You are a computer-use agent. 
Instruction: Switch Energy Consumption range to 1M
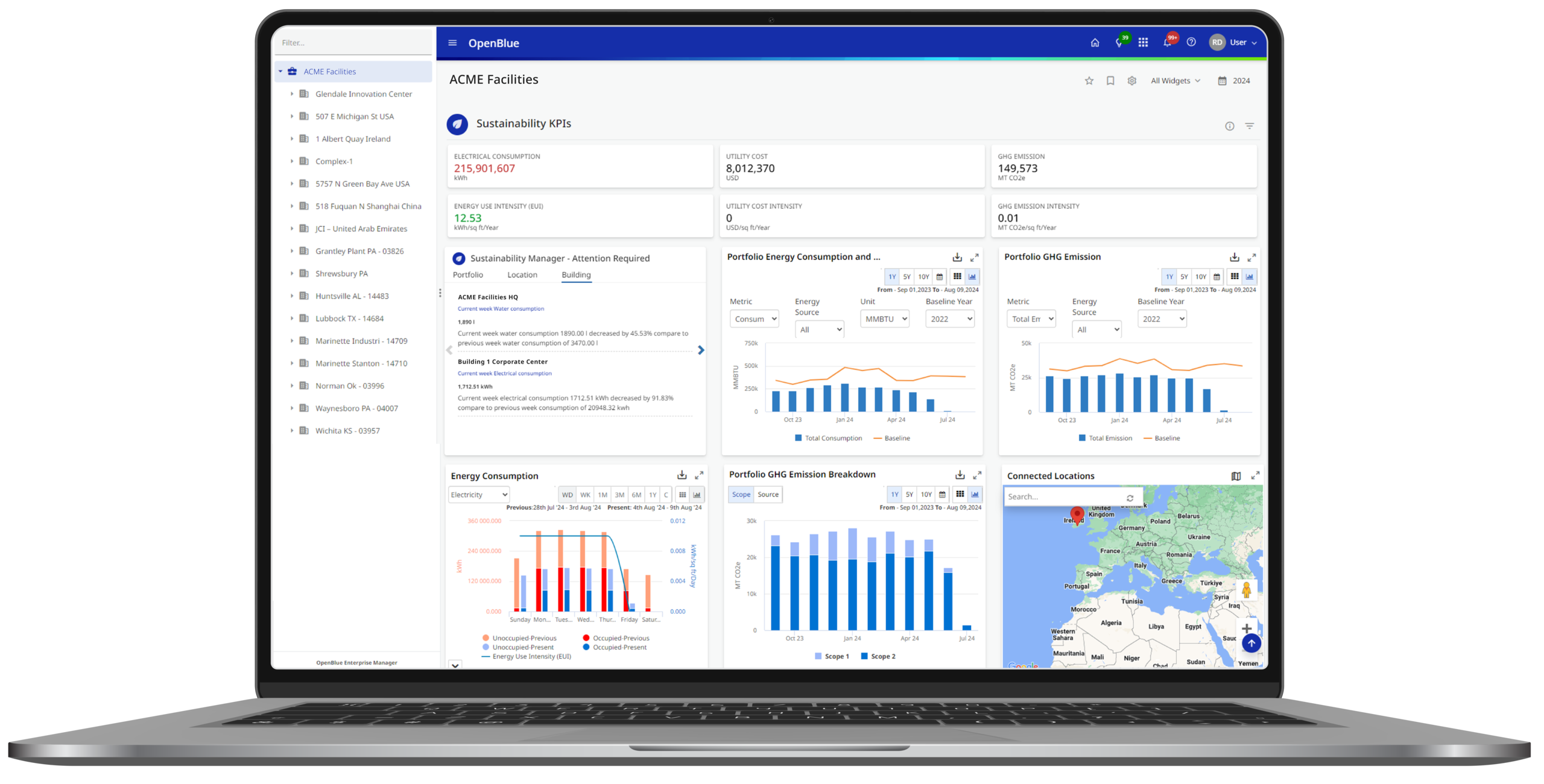602,495
